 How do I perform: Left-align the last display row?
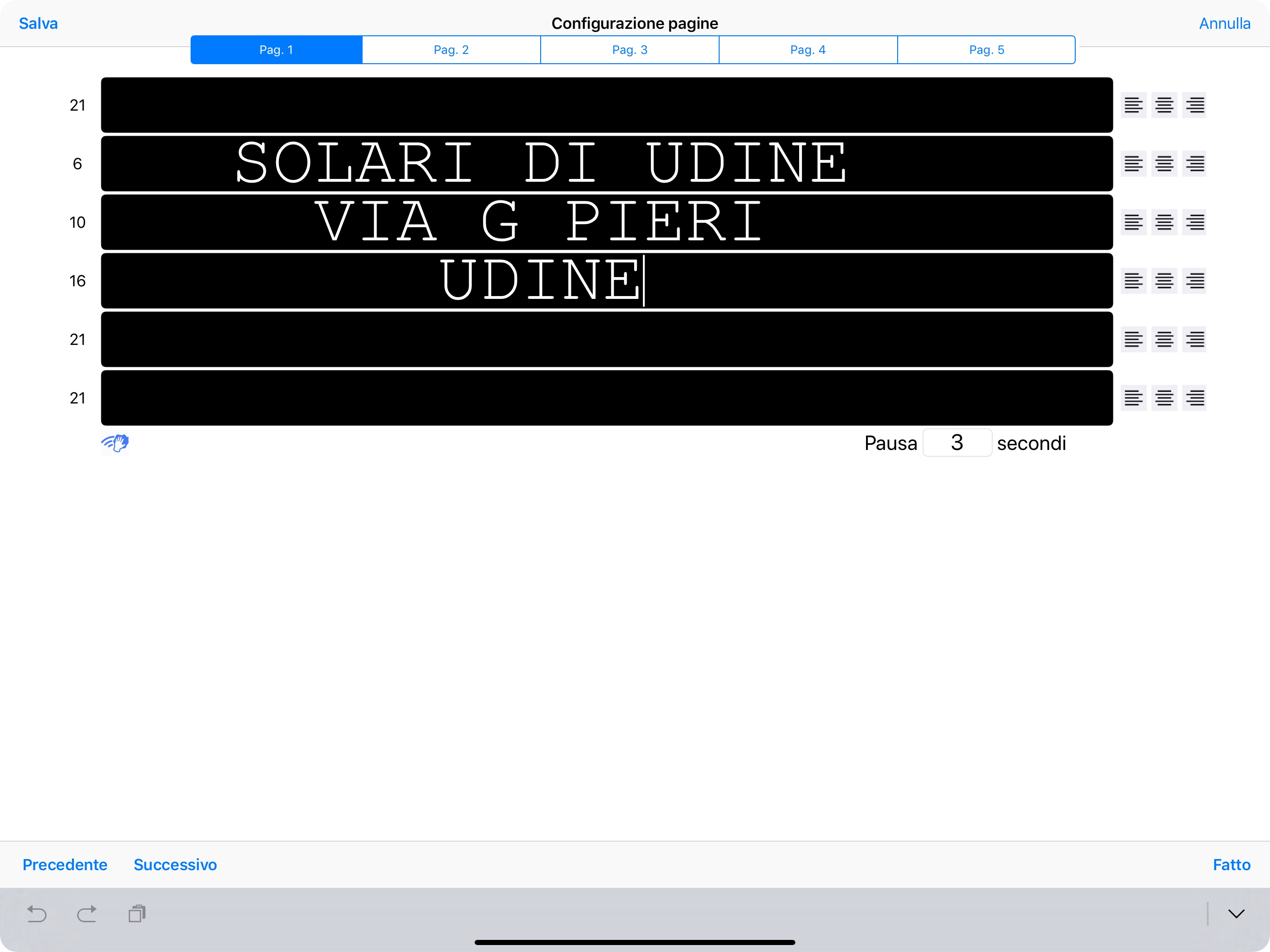pyautogui.click(x=1133, y=398)
